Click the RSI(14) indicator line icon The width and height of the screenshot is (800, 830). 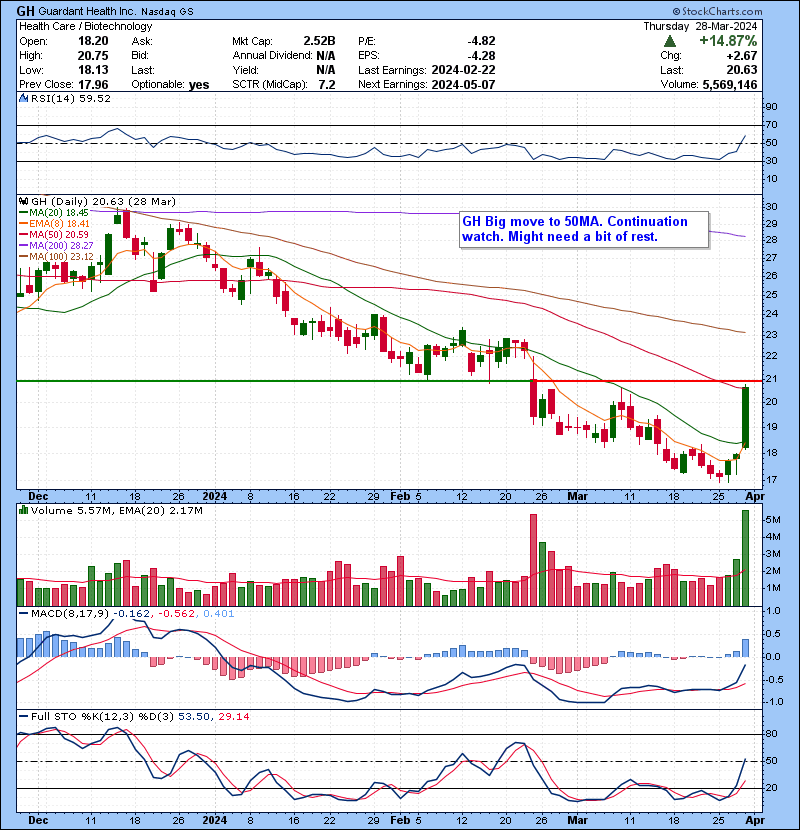tap(23, 98)
